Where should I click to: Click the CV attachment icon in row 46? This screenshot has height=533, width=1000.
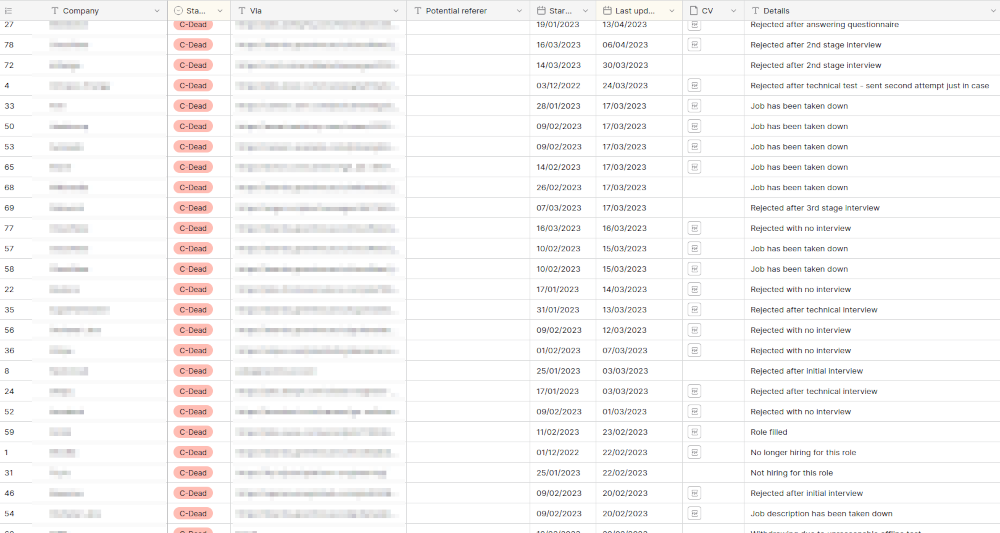pyautogui.click(x=694, y=493)
